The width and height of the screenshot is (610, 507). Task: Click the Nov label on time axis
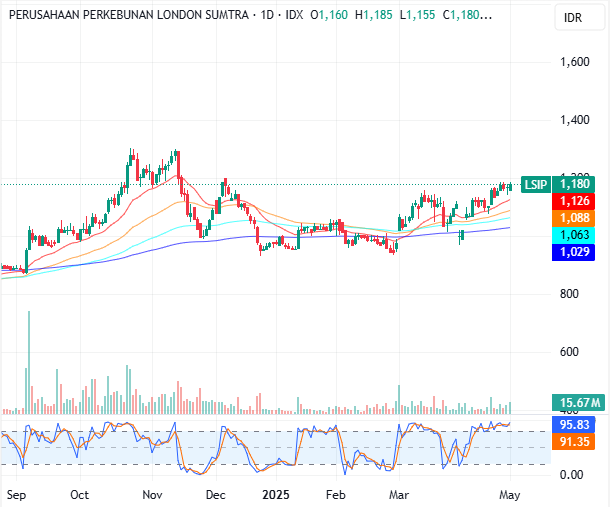click(x=152, y=495)
